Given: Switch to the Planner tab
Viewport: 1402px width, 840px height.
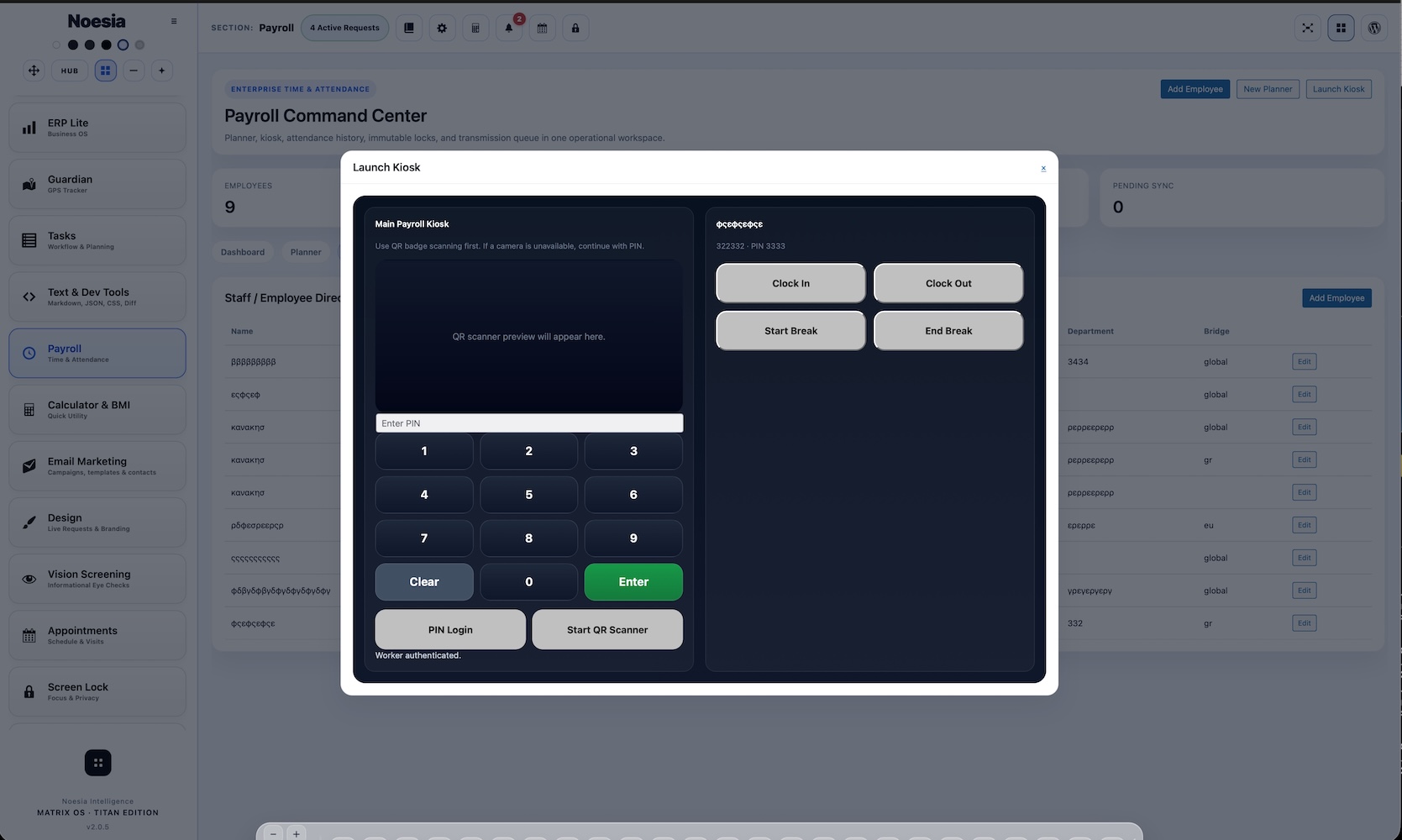Looking at the screenshot, I should [306, 252].
